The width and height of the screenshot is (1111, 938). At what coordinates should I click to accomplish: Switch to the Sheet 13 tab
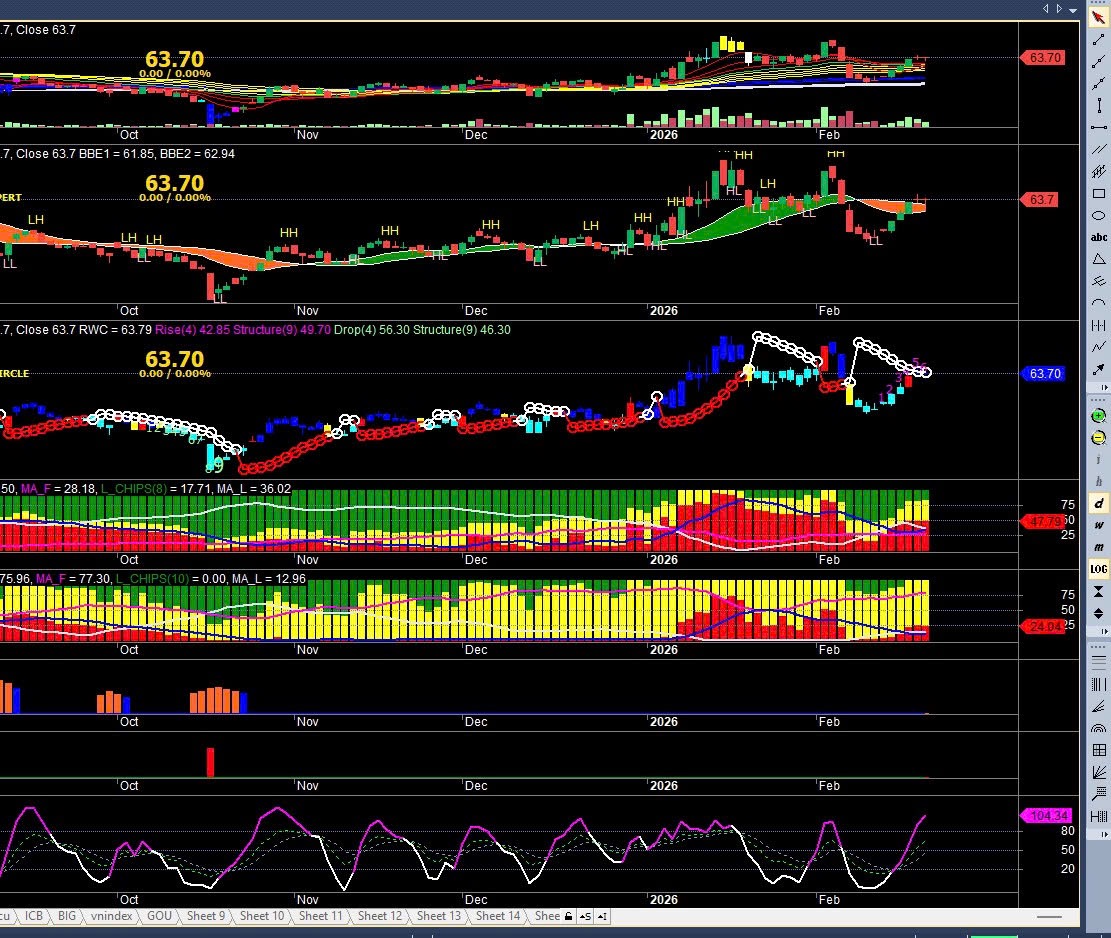coord(439,915)
